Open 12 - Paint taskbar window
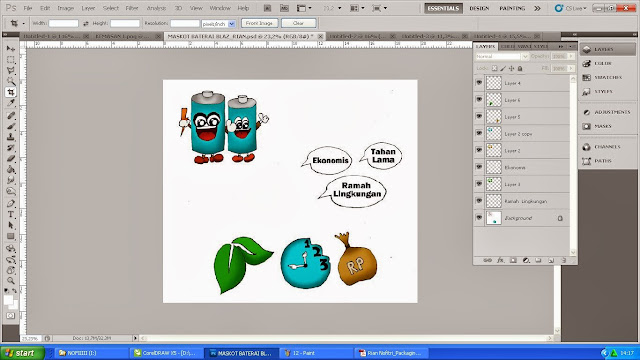Image resolution: width=640 pixels, height=360 pixels. point(316,353)
